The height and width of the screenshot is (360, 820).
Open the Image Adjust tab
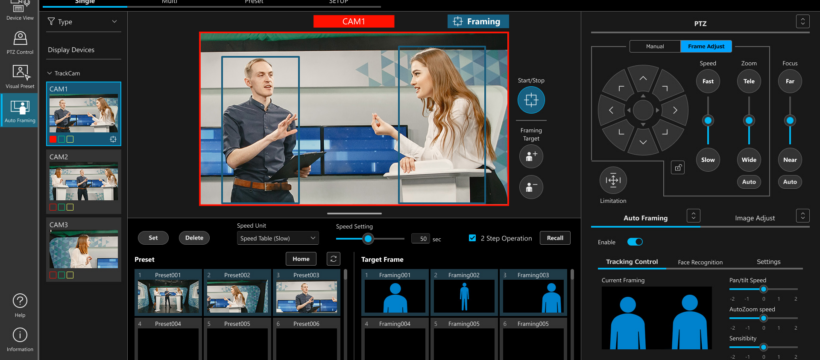755,218
